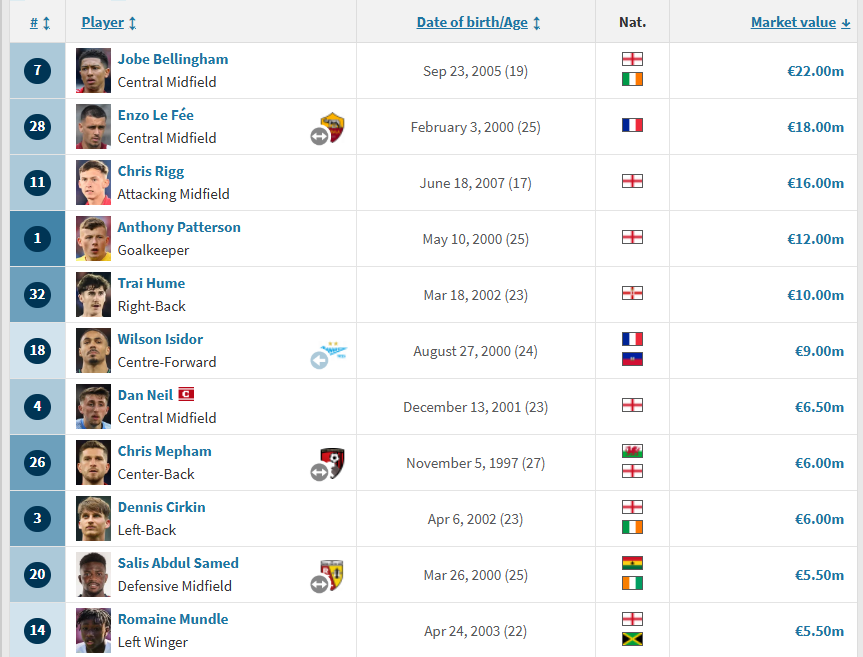
Task: Click the Jamaica flag for Romaine Mundle
Action: click(632, 639)
